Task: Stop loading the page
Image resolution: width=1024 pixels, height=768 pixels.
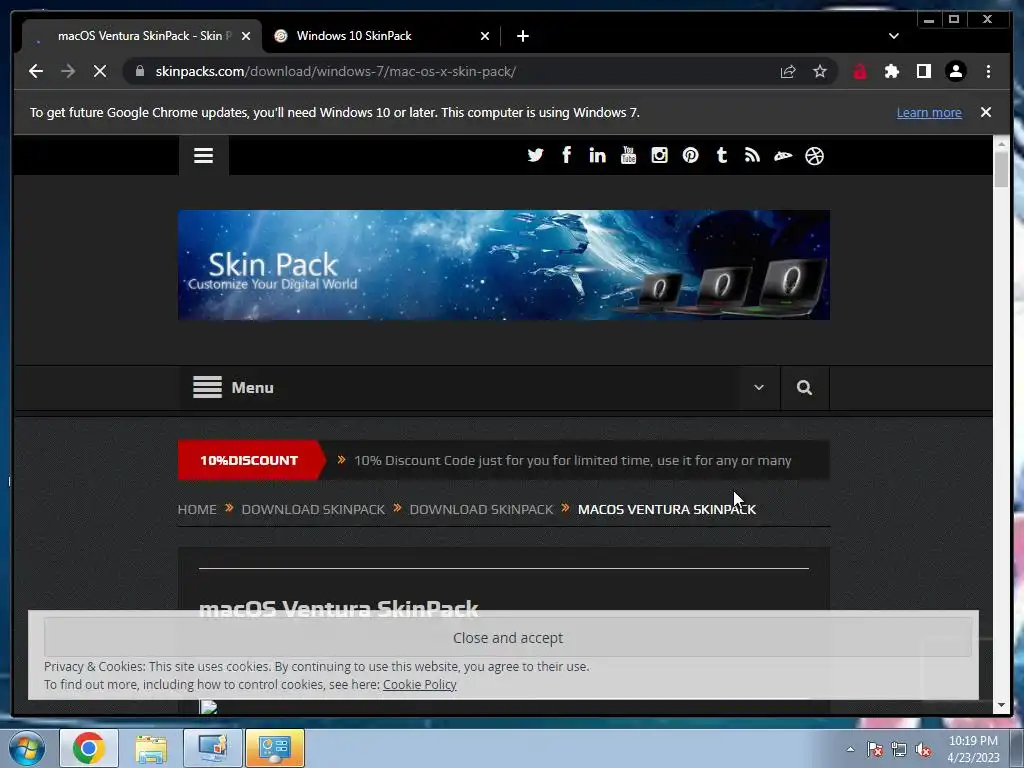Action: click(x=100, y=71)
